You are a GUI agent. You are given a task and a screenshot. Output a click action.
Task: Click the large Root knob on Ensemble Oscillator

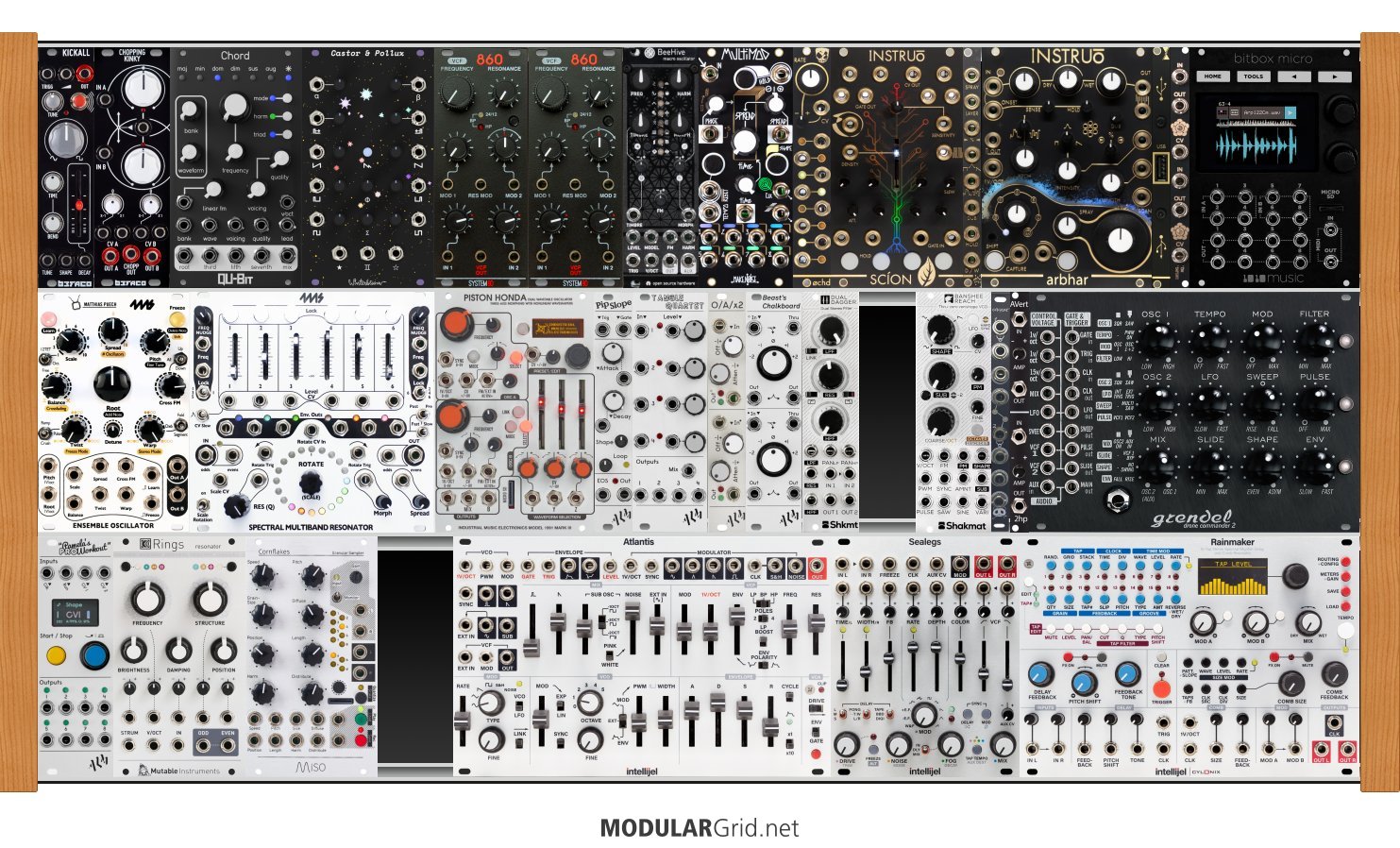pyautogui.click(x=112, y=383)
